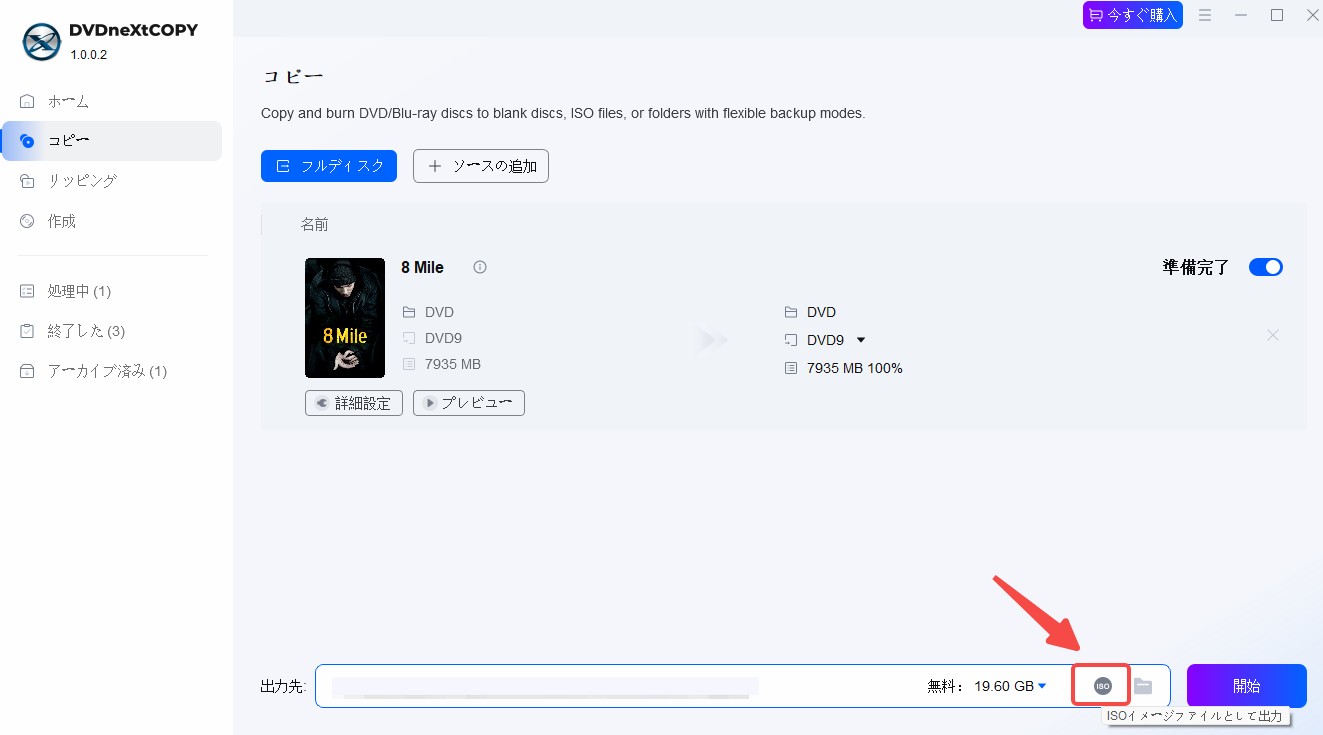Maximize the DVDneXtCOPY window
1323x735 pixels.
[1277, 15]
